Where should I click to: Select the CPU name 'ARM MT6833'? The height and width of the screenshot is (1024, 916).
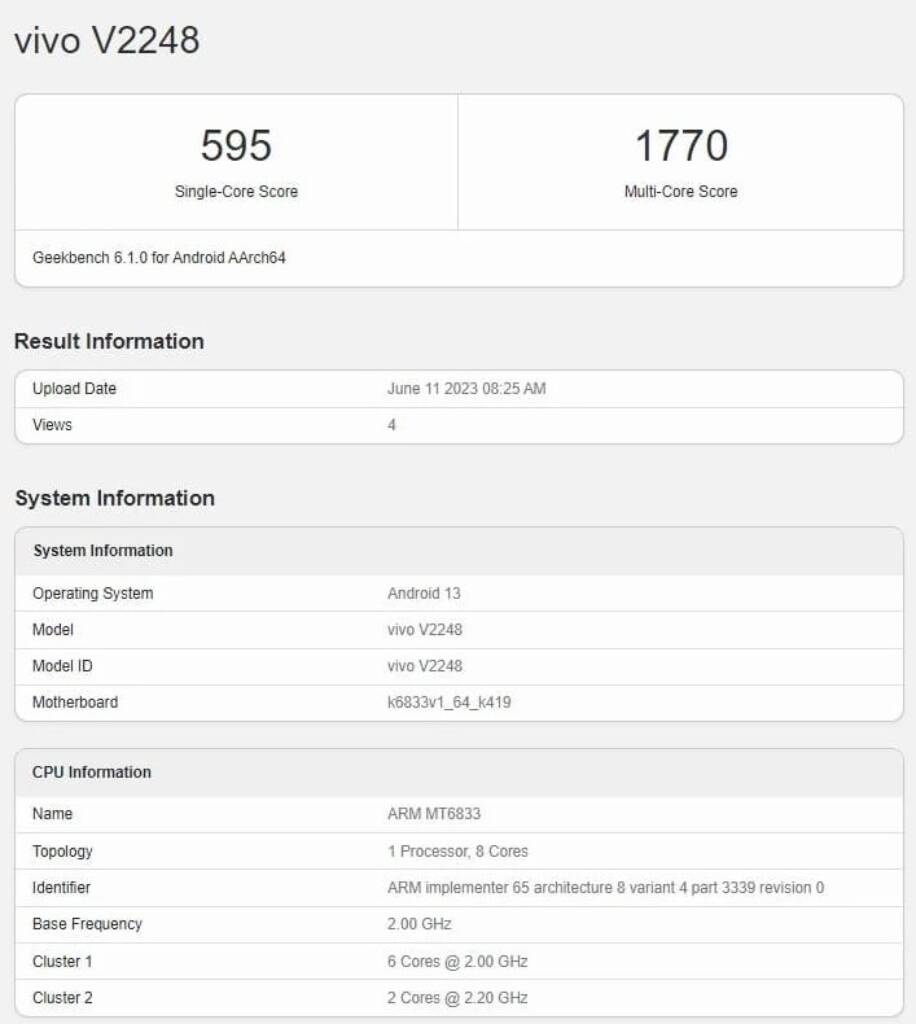point(434,814)
